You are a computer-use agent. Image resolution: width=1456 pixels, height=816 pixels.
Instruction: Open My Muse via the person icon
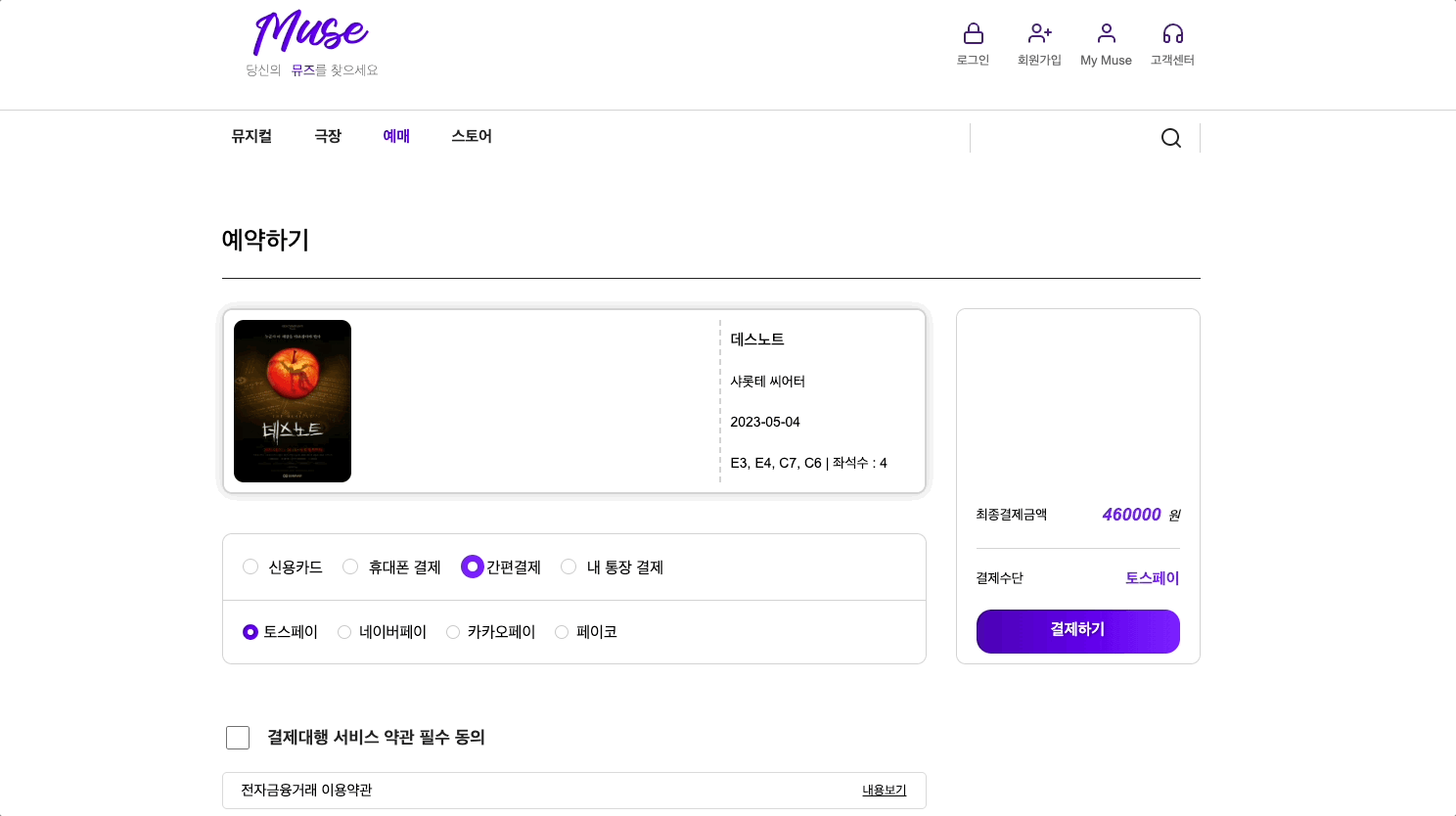pyautogui.click(x=1106, y=32)
